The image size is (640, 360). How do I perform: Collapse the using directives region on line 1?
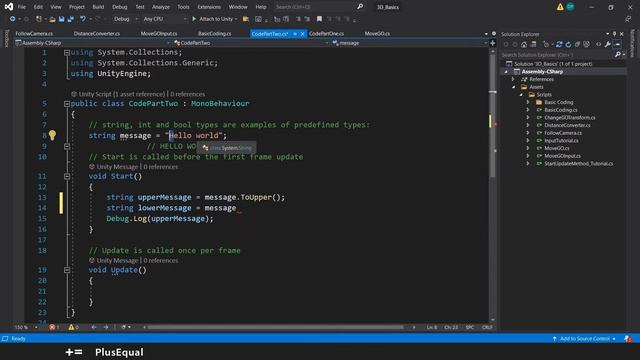click(x=67, y=52)
